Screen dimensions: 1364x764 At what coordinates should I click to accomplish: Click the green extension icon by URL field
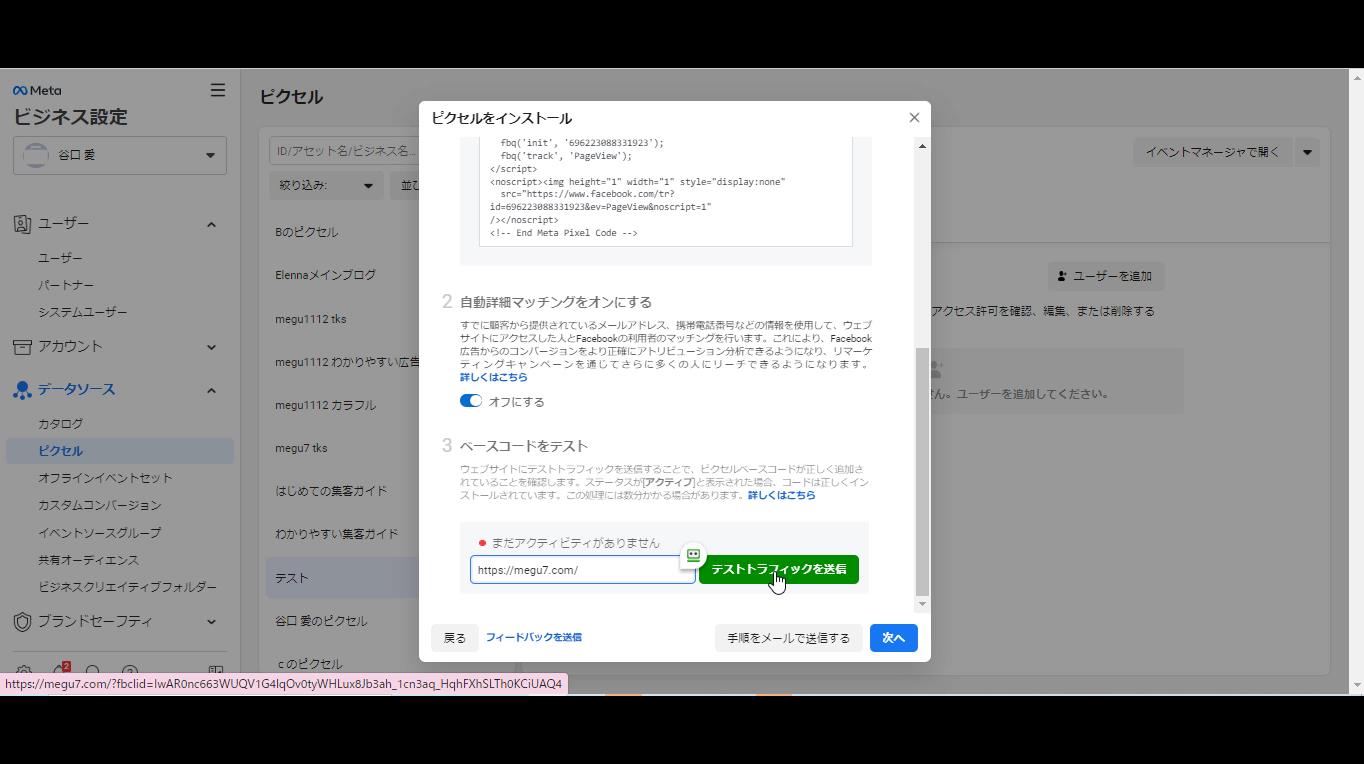693,555
